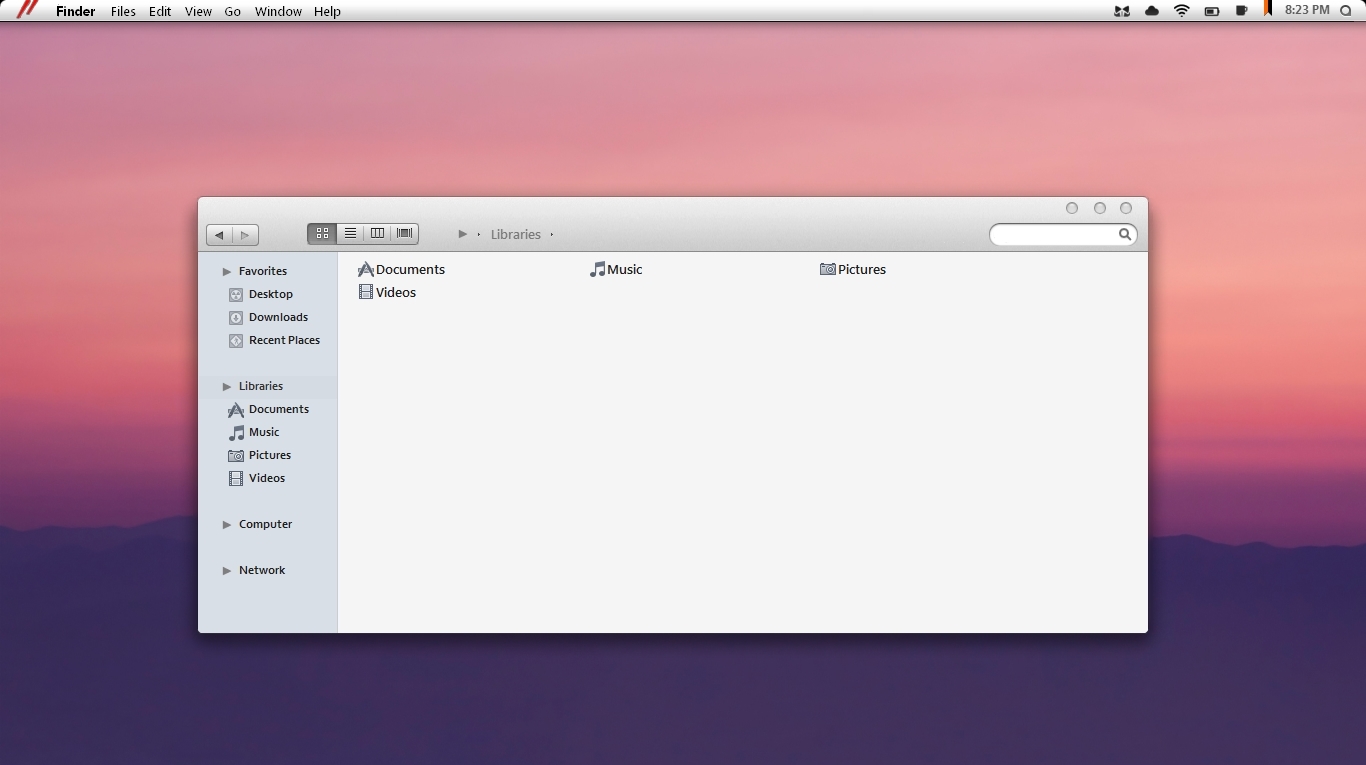Click the Downloads icon in the sidebar
This screenshot has width=1366, height=765.
coord(236,317)
